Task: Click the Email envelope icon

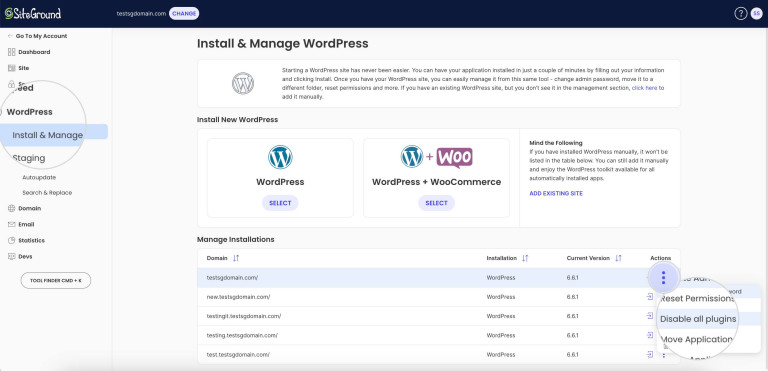Action: [x=12, y=224]
